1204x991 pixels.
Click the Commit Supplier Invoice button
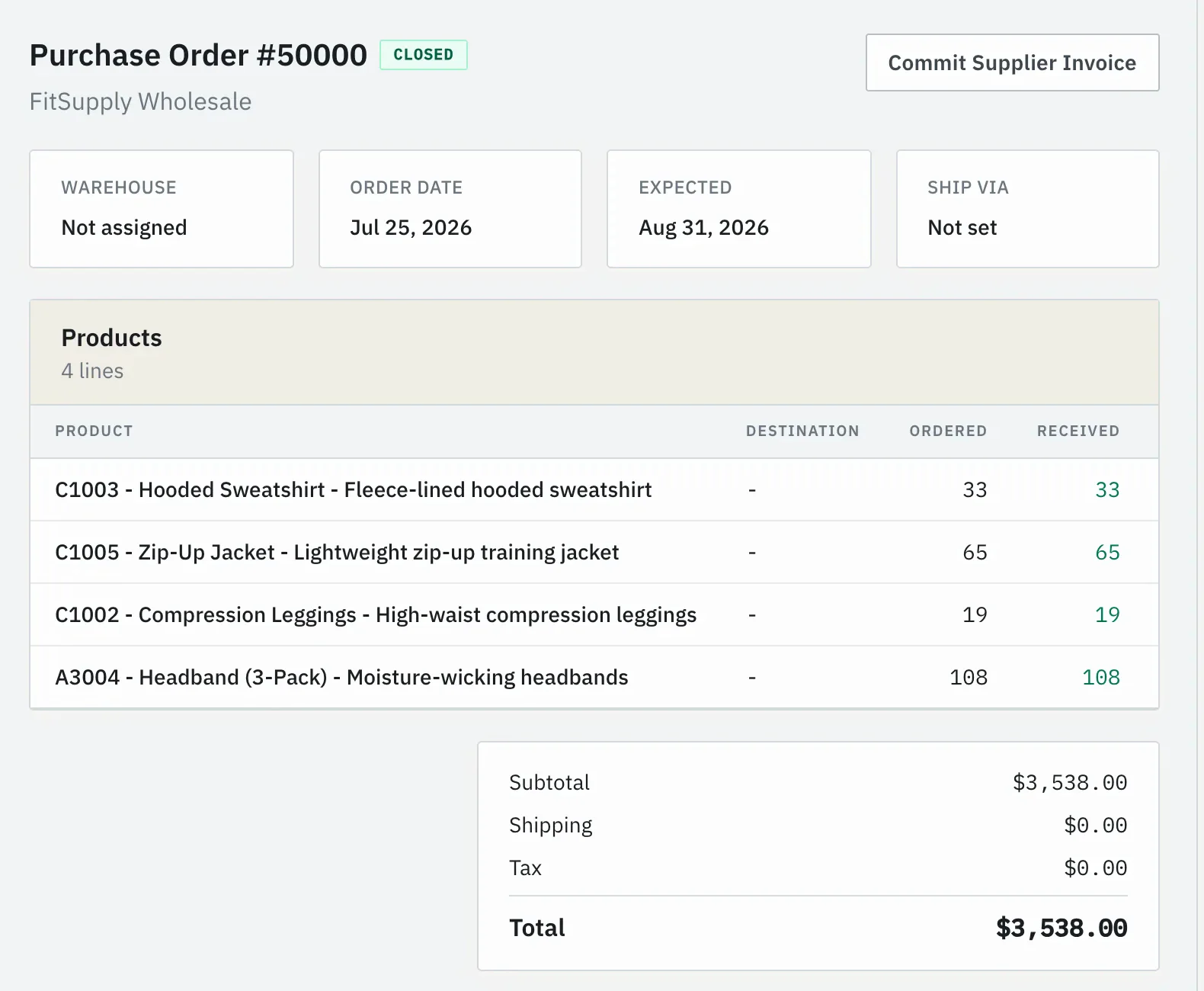(1012, 63)
